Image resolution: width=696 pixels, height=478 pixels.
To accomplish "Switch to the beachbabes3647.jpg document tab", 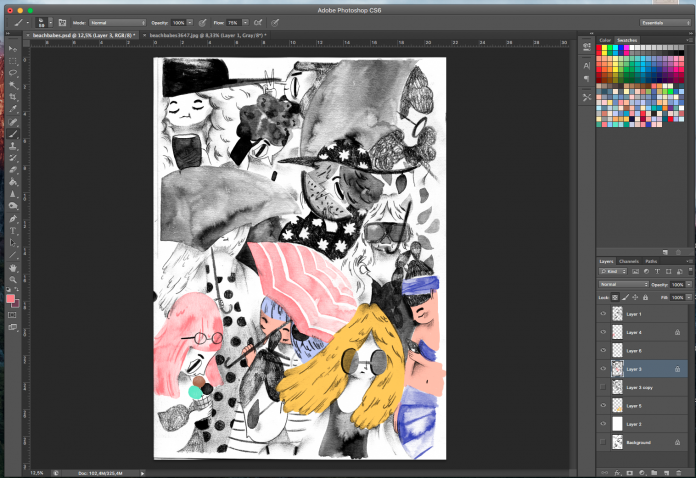I will click(208, 35).
